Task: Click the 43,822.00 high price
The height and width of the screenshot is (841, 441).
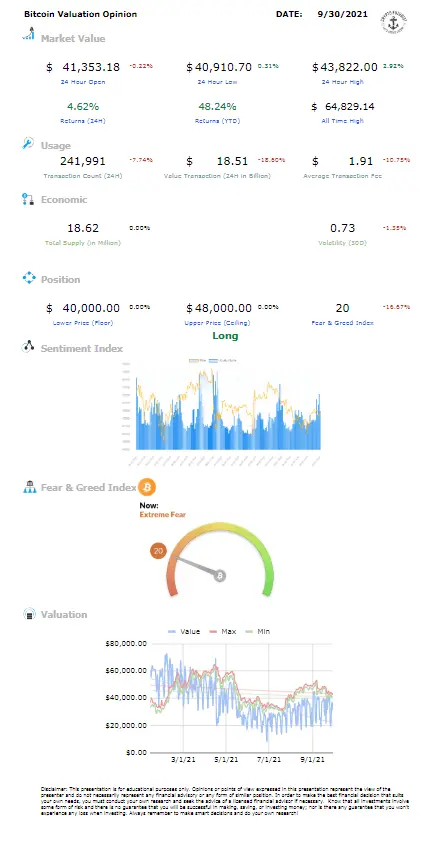Action: pyautogui.click(x=349, y=67)
